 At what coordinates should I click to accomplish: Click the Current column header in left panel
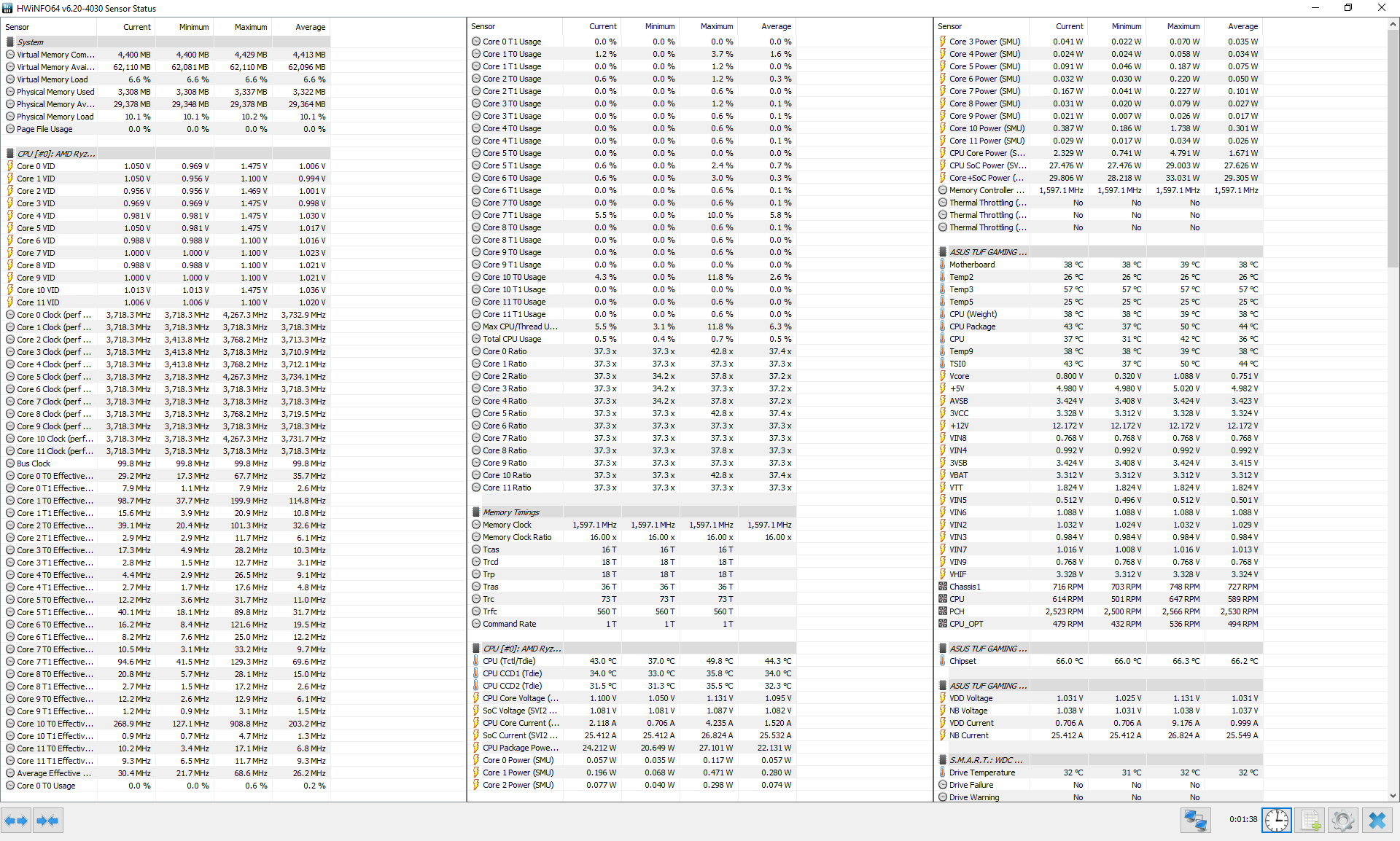(136, 27)
